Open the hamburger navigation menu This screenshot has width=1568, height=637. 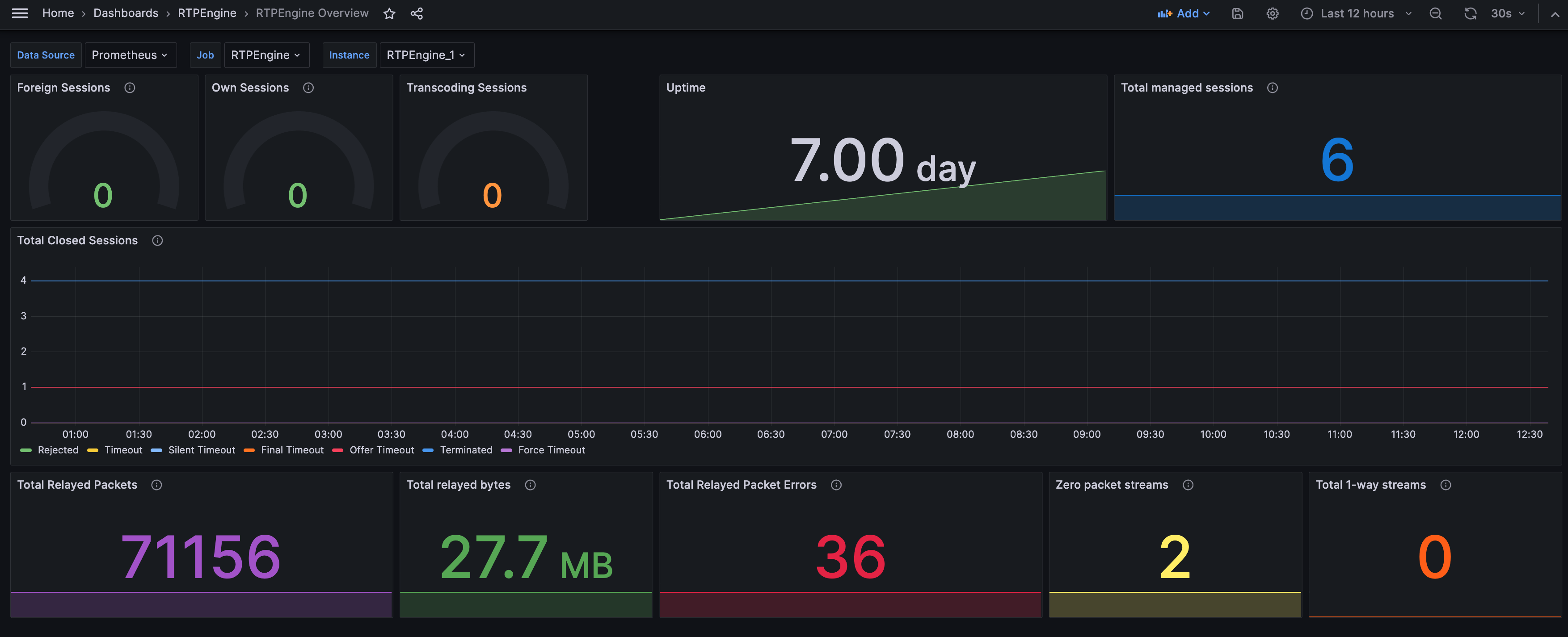(x=20, y=13)
